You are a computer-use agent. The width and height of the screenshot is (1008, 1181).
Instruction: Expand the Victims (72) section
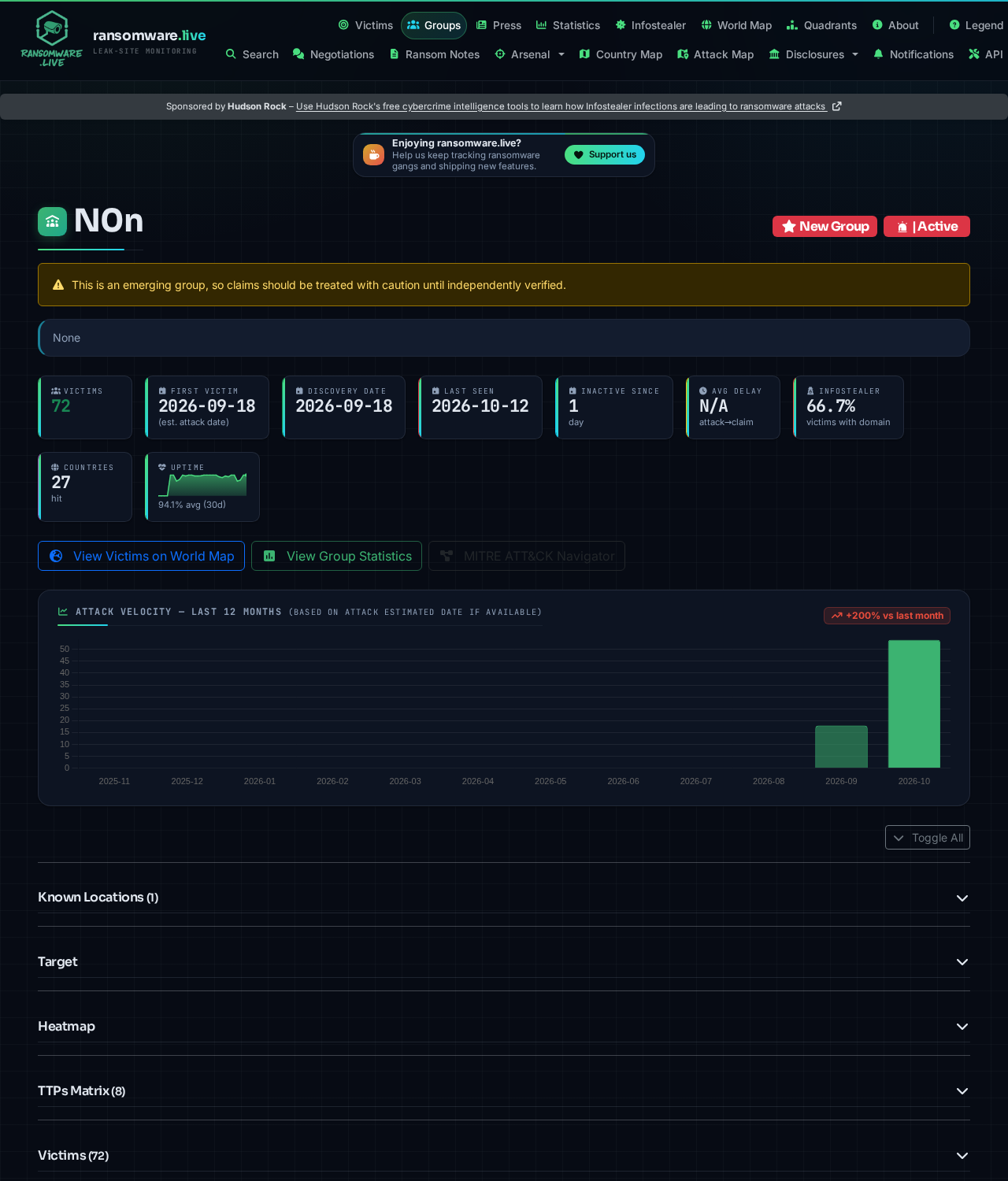click(x=504, y=1156)
